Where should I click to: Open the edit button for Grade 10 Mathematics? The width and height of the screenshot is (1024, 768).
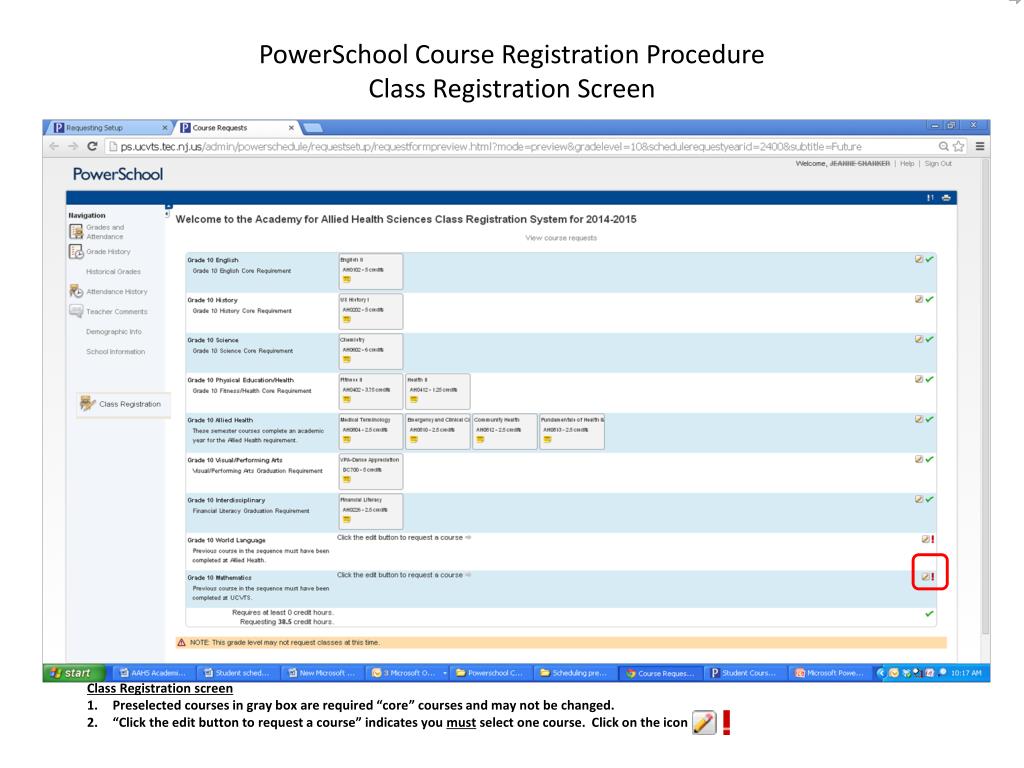pos(925,577)
